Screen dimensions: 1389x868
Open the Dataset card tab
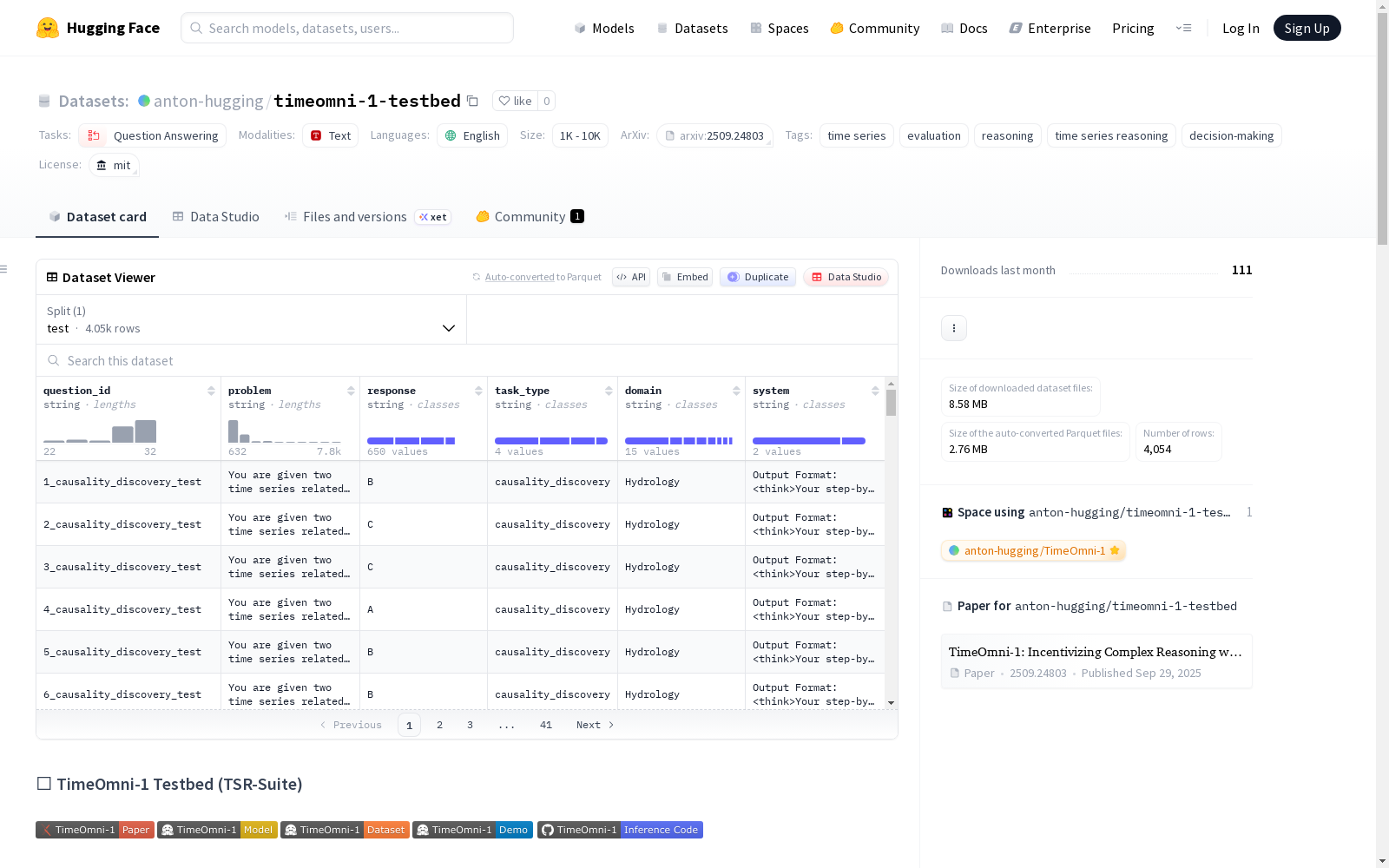coord(97,217)
